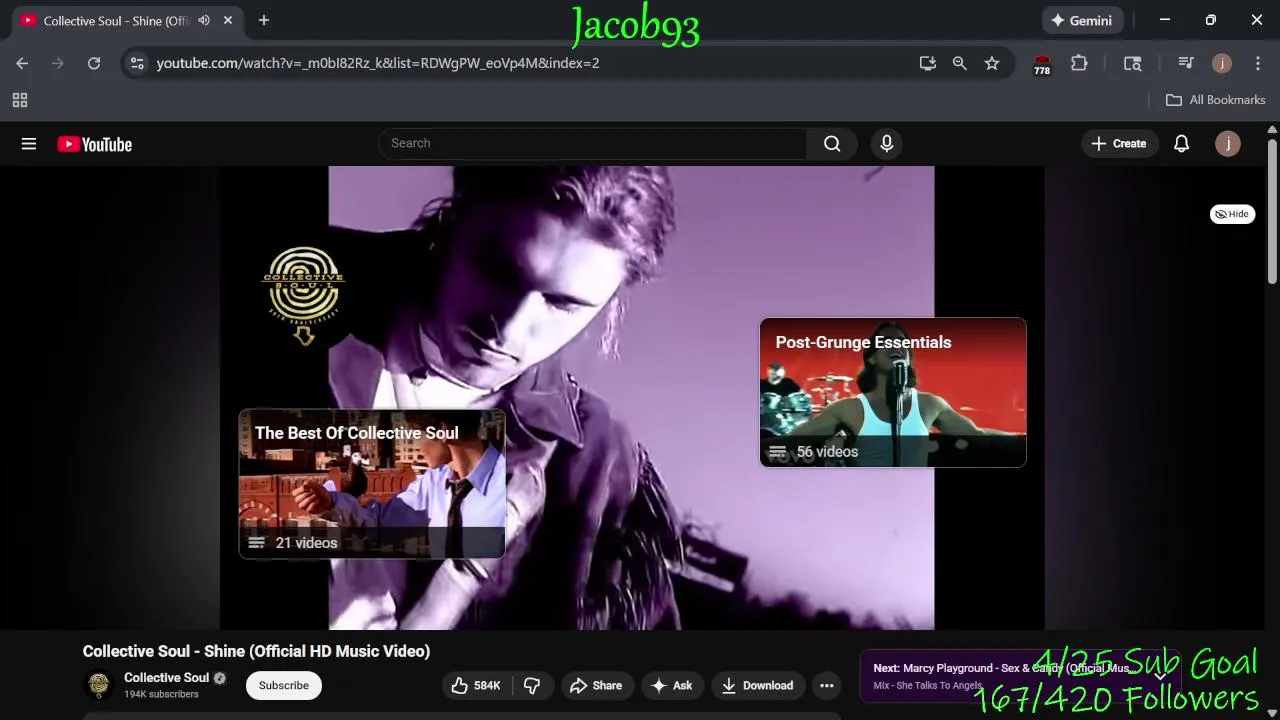The height and width of the screenshot is (720, 1280).
Task: Open the media controls music icon
Action: tap(1186, 63)
